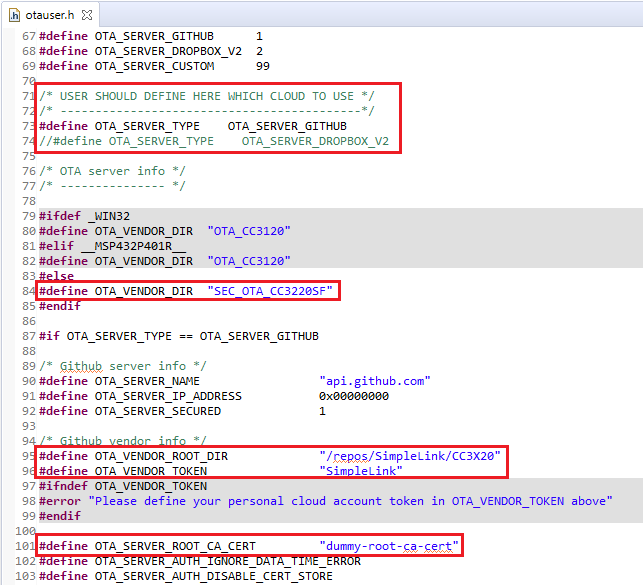Screen dimensions: 643x585
Task: Click 0x00000000 IP address value
Action: click(354, 396)
